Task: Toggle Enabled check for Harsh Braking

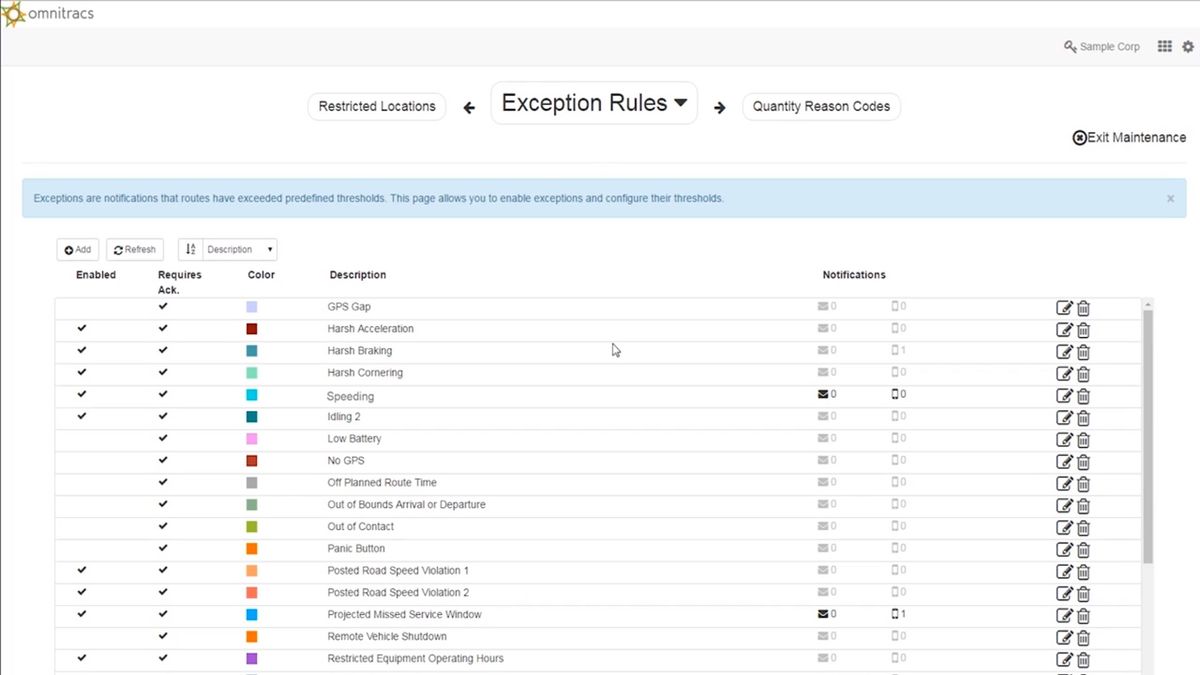Action: pyautogui.click(x=82, y=351)
